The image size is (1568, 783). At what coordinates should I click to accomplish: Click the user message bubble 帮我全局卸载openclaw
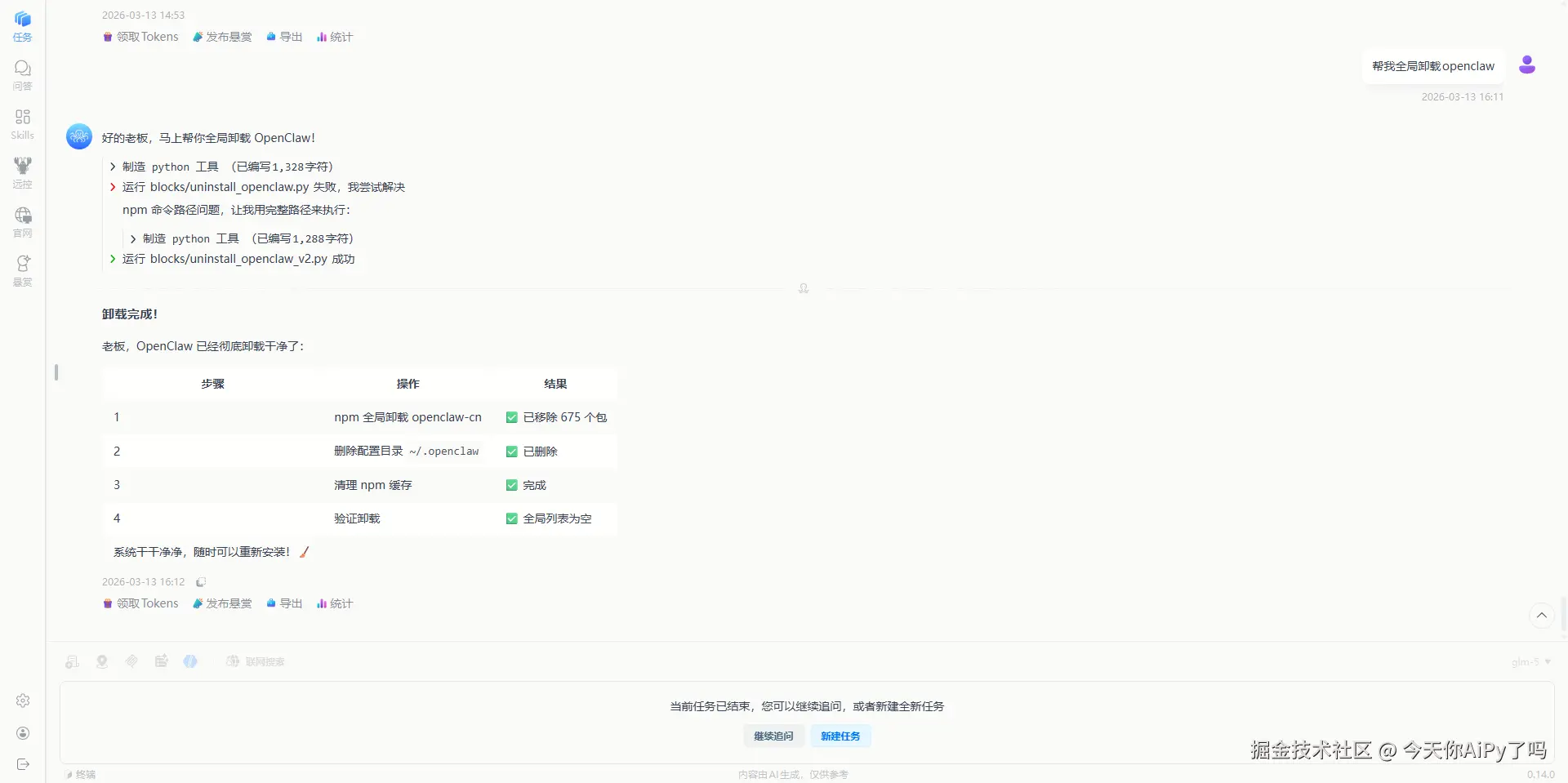(1433, 66)
